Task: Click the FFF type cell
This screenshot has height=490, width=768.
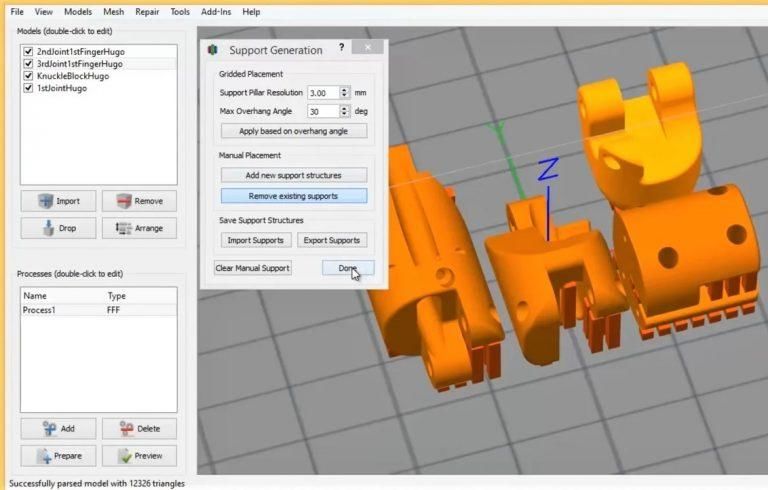Action: 113,310
